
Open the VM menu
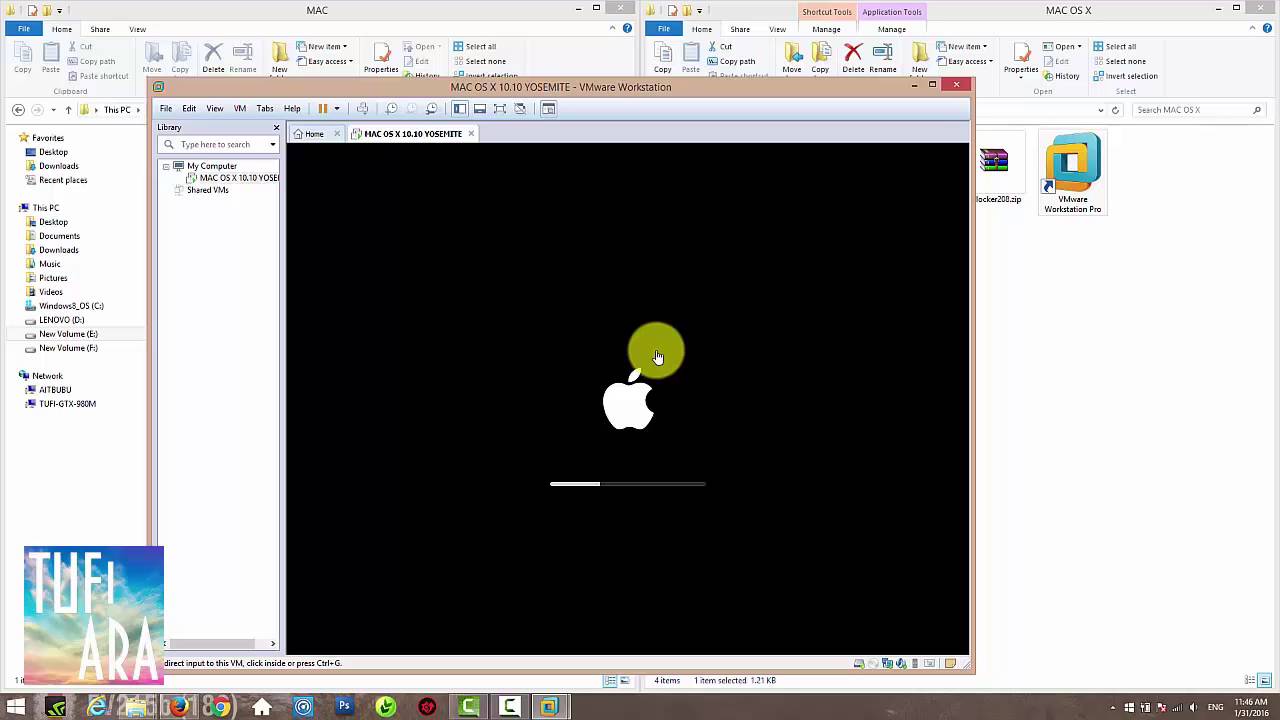240,108
